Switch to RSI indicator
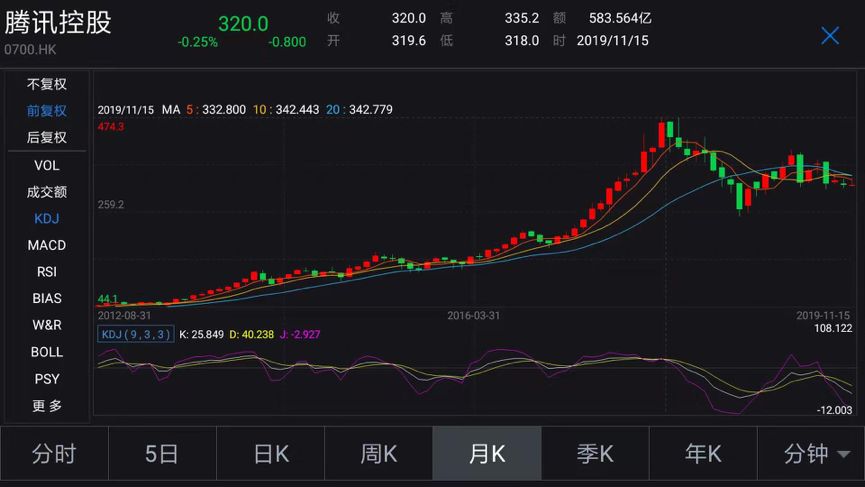This screenshot has height=487, width=865. click(47, 271)
